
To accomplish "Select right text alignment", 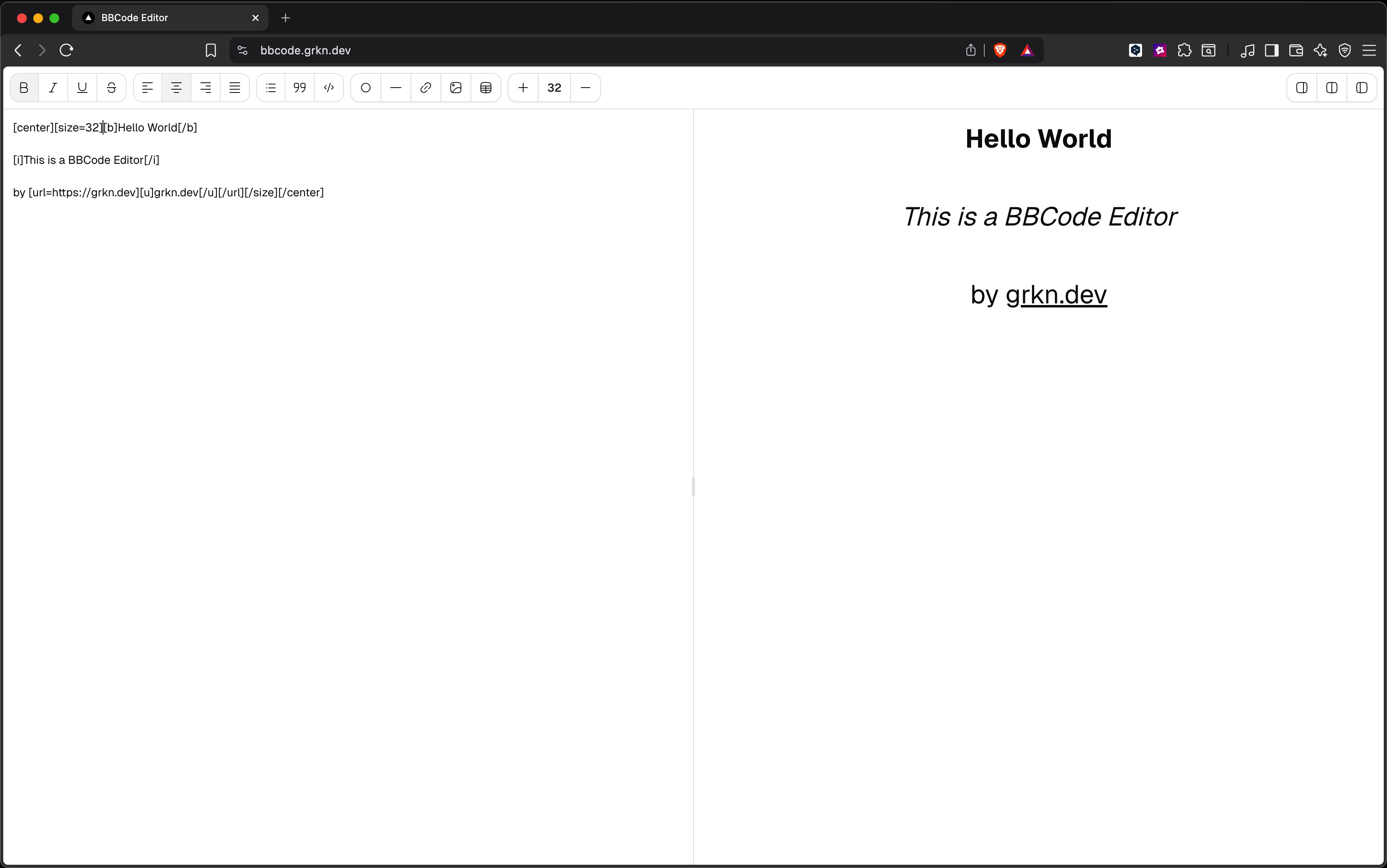I will (206, 88).
